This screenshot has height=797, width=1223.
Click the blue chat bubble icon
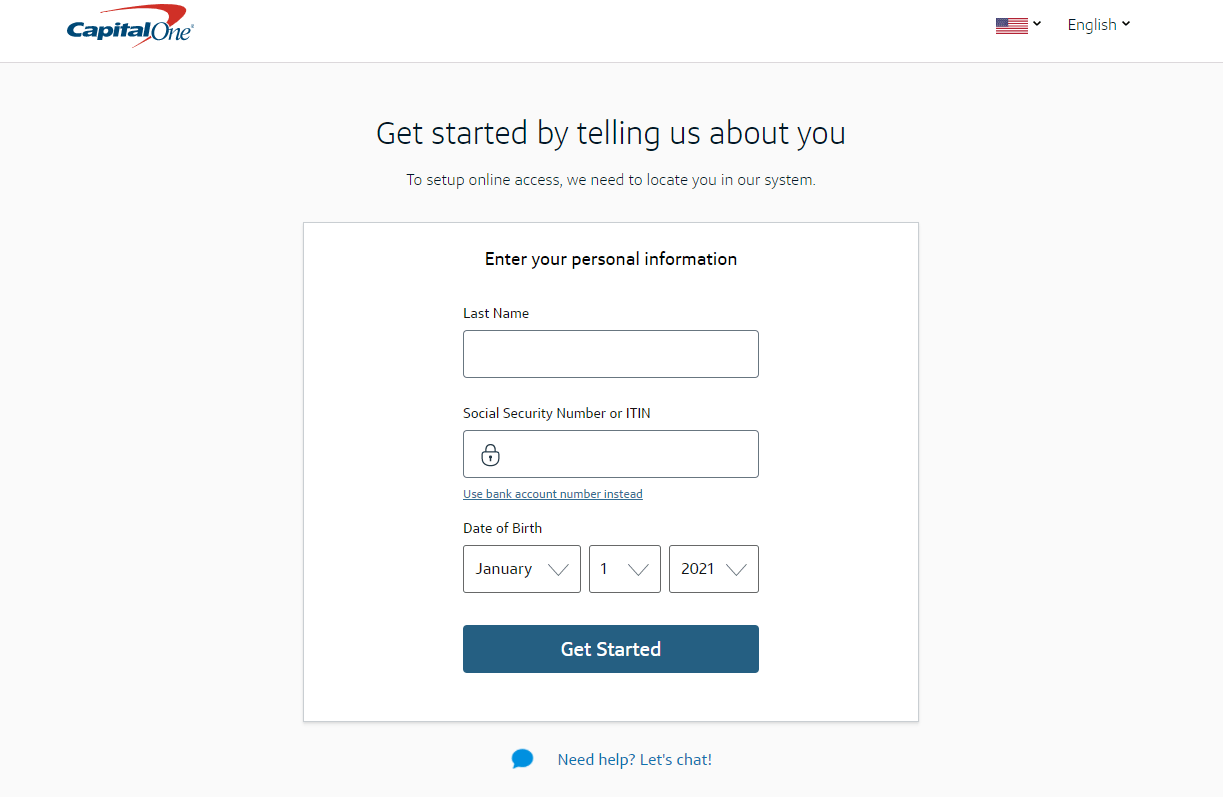pos(522,759)
